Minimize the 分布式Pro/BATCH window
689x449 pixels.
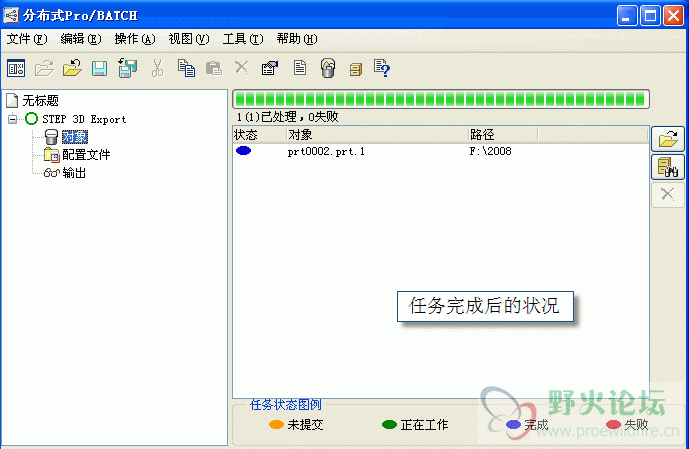(x=627, y=16)
